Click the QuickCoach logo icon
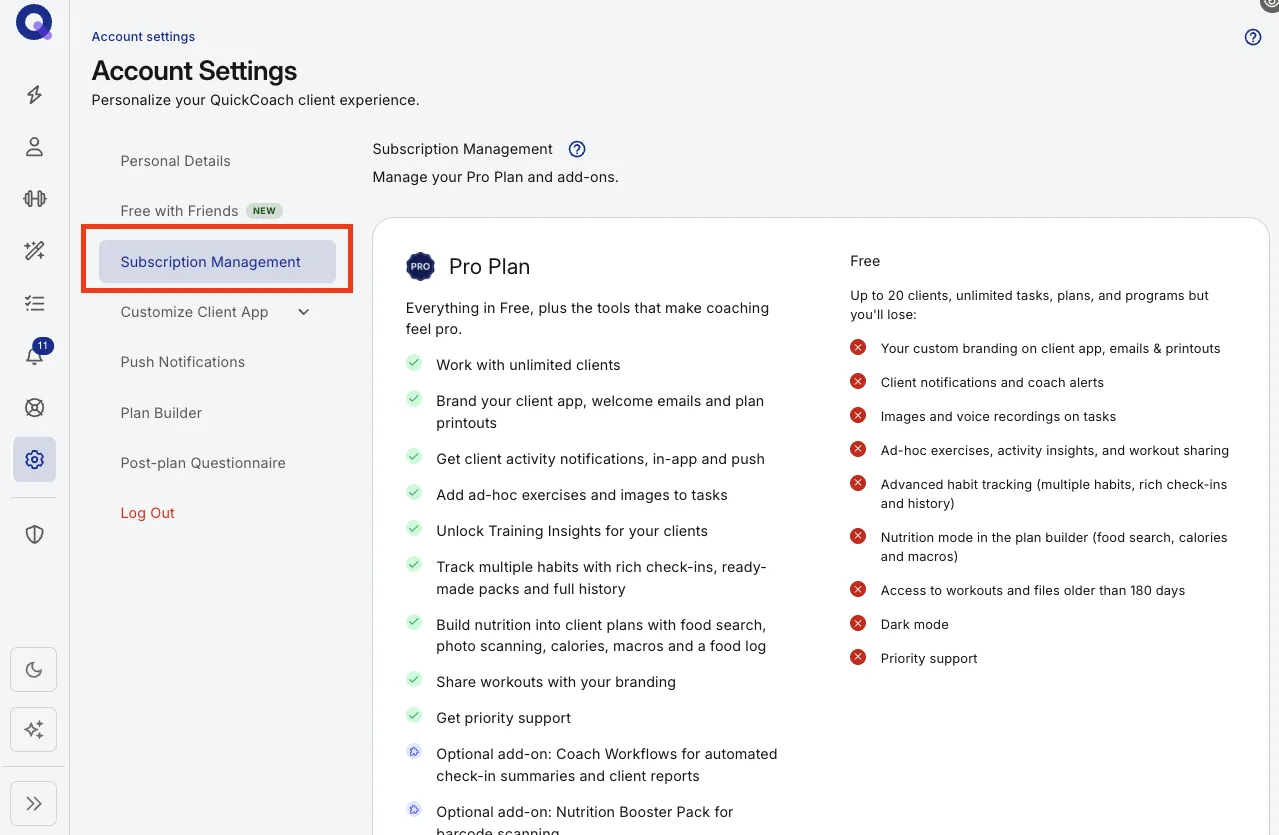This screenshot has width=1279, height=835. pos(34,22)
